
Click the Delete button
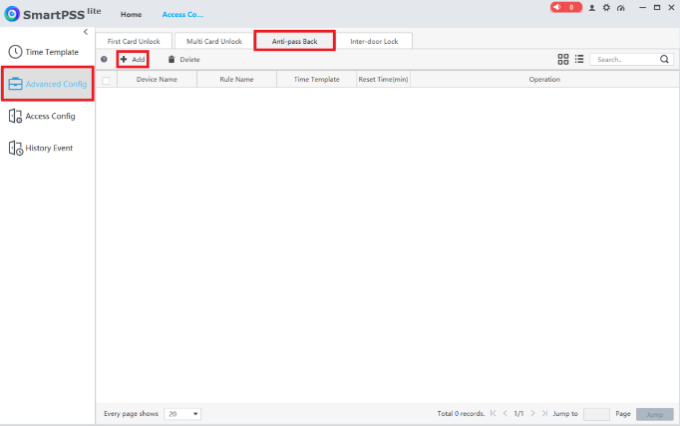click(x=184, y=59)
